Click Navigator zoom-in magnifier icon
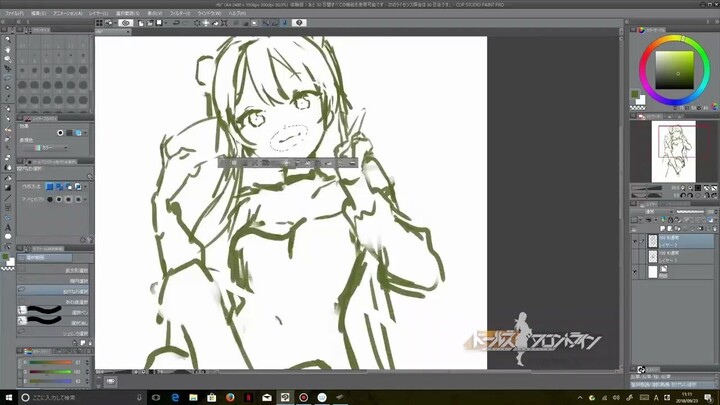Image resolution: width=720 pixels, height=405 pixels. 690,188
